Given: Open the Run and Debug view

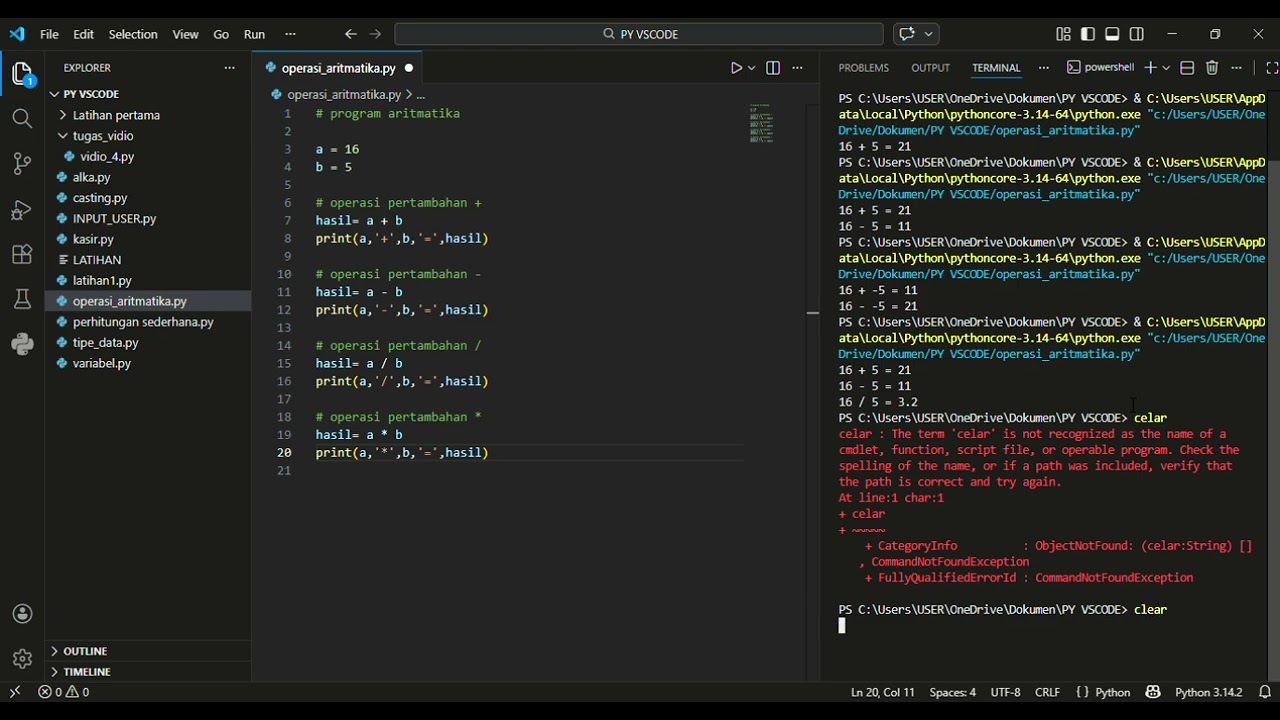Looking at the screenshot, I should coord(22,209).
